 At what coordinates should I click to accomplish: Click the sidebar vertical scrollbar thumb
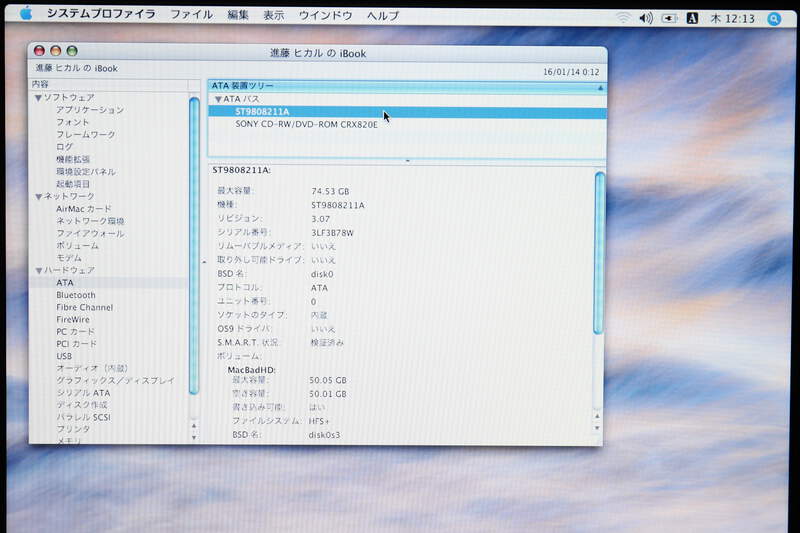(x=194, y=245)
